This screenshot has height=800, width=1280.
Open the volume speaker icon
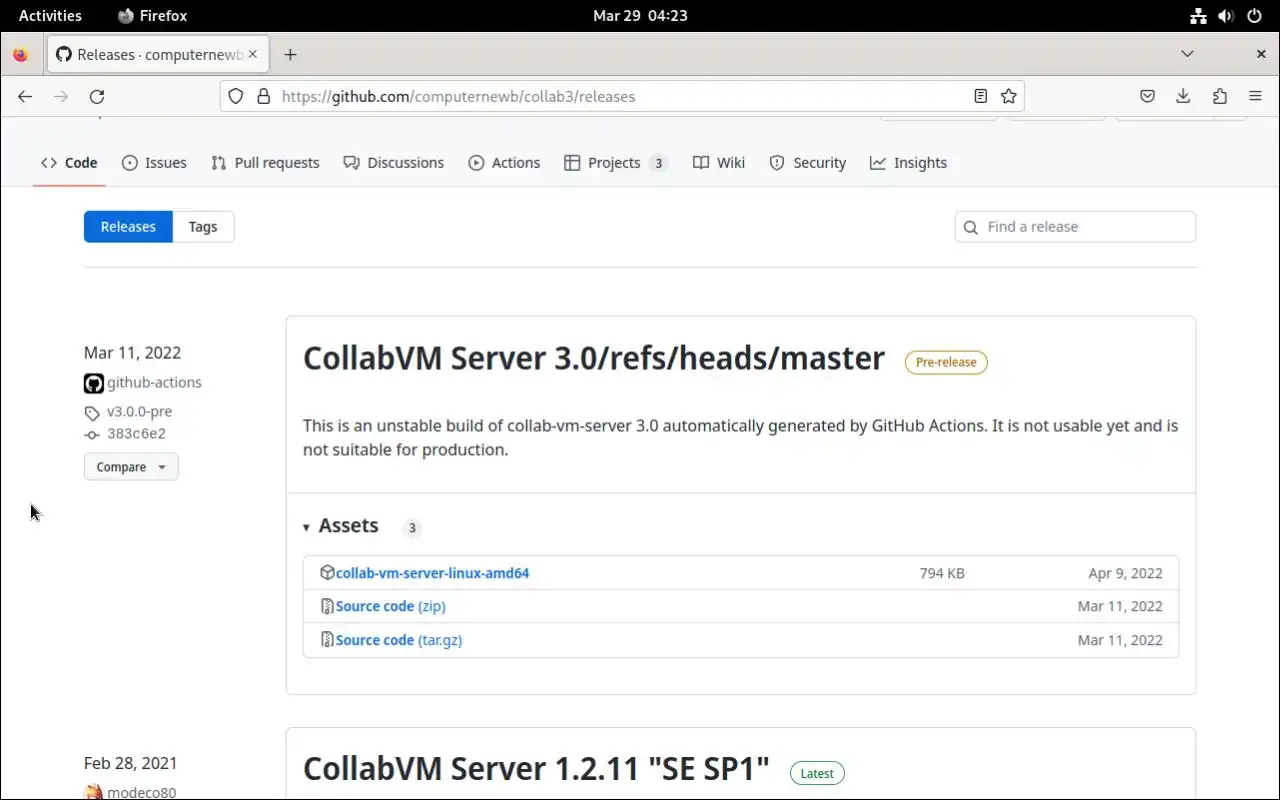tap(1226, 15)
